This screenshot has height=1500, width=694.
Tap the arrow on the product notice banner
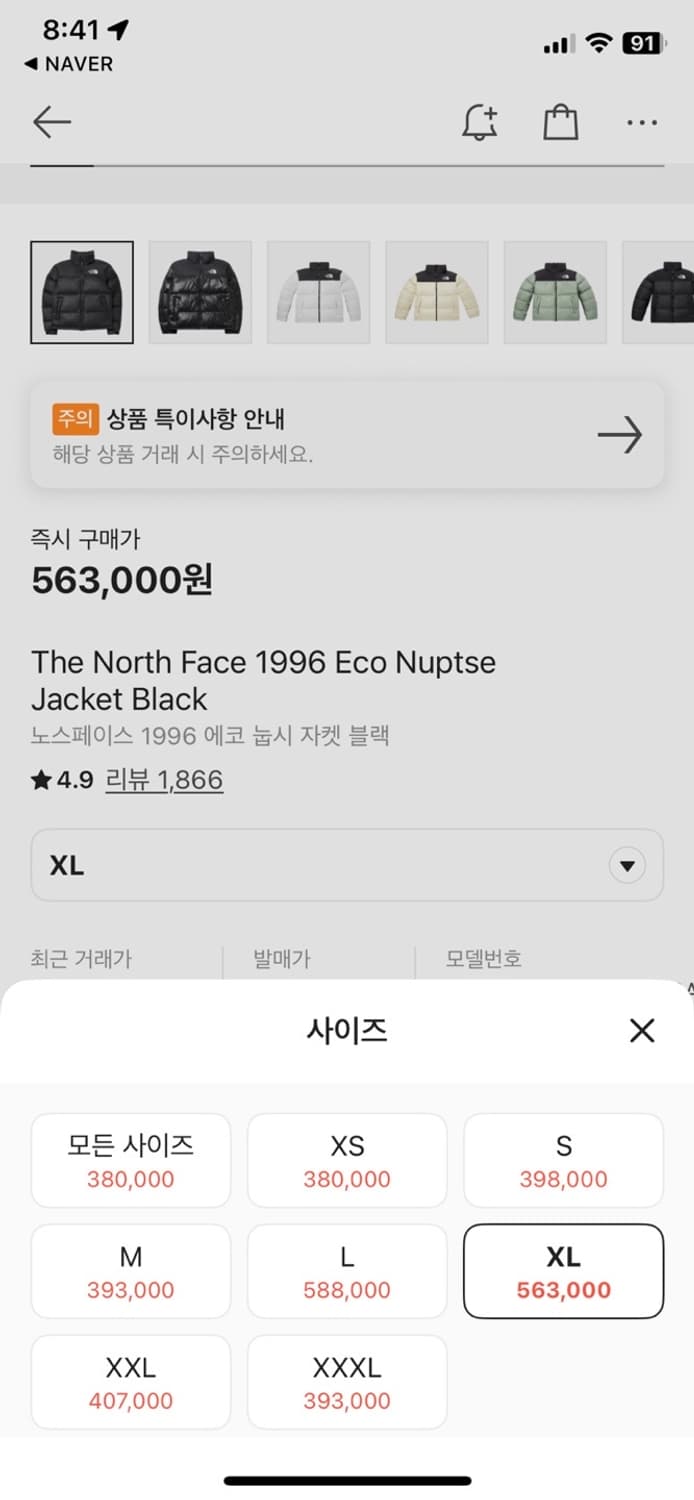(620, 434)
